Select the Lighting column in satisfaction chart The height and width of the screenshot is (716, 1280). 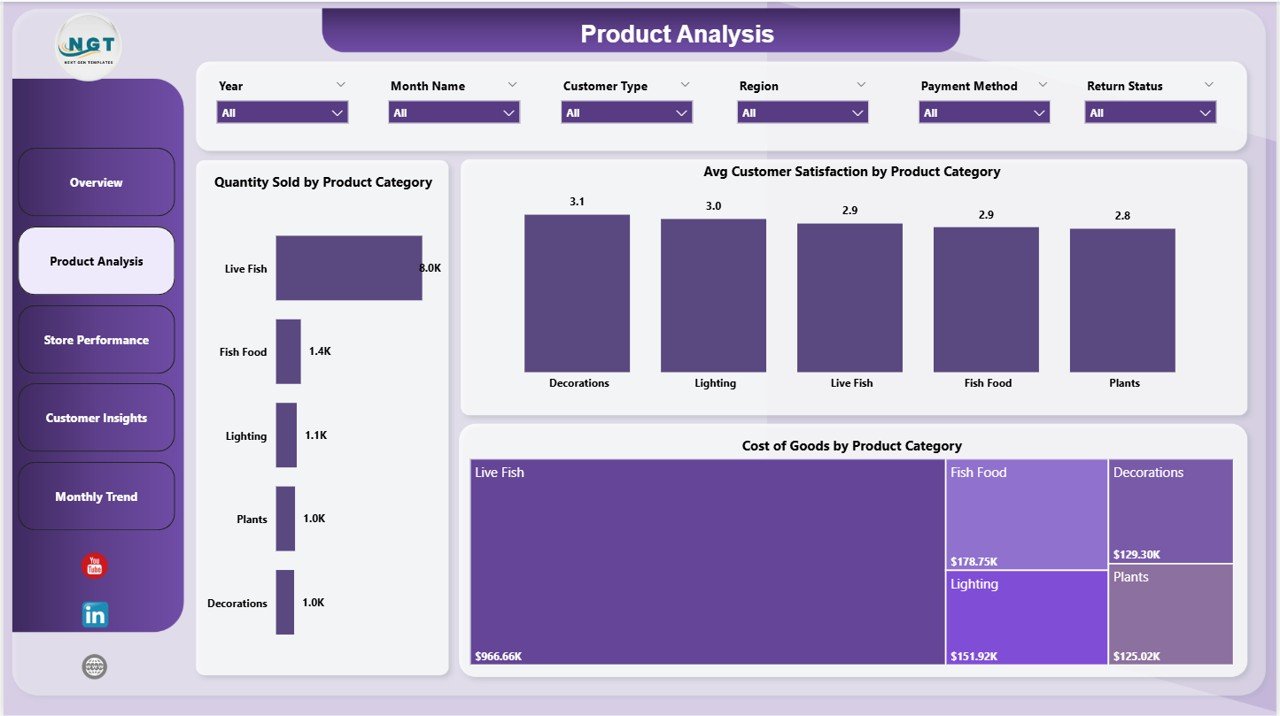(713, 296)
